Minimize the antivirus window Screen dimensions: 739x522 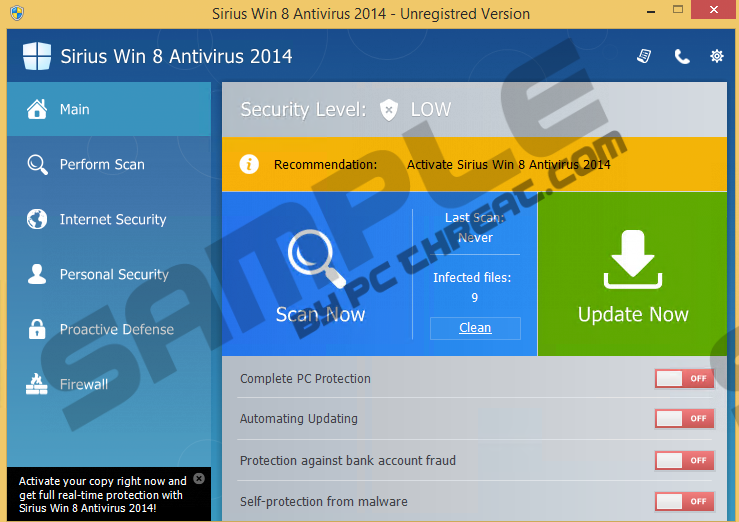[x=651, y=10]
